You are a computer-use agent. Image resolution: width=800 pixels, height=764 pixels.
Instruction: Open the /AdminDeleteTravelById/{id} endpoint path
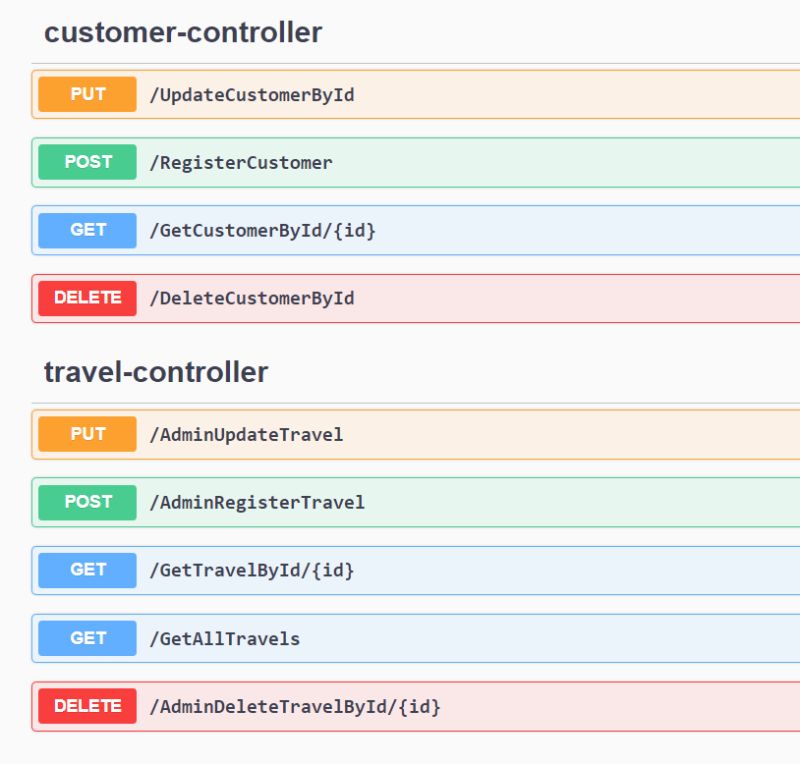pyautogui.click(x=294, y=706)
